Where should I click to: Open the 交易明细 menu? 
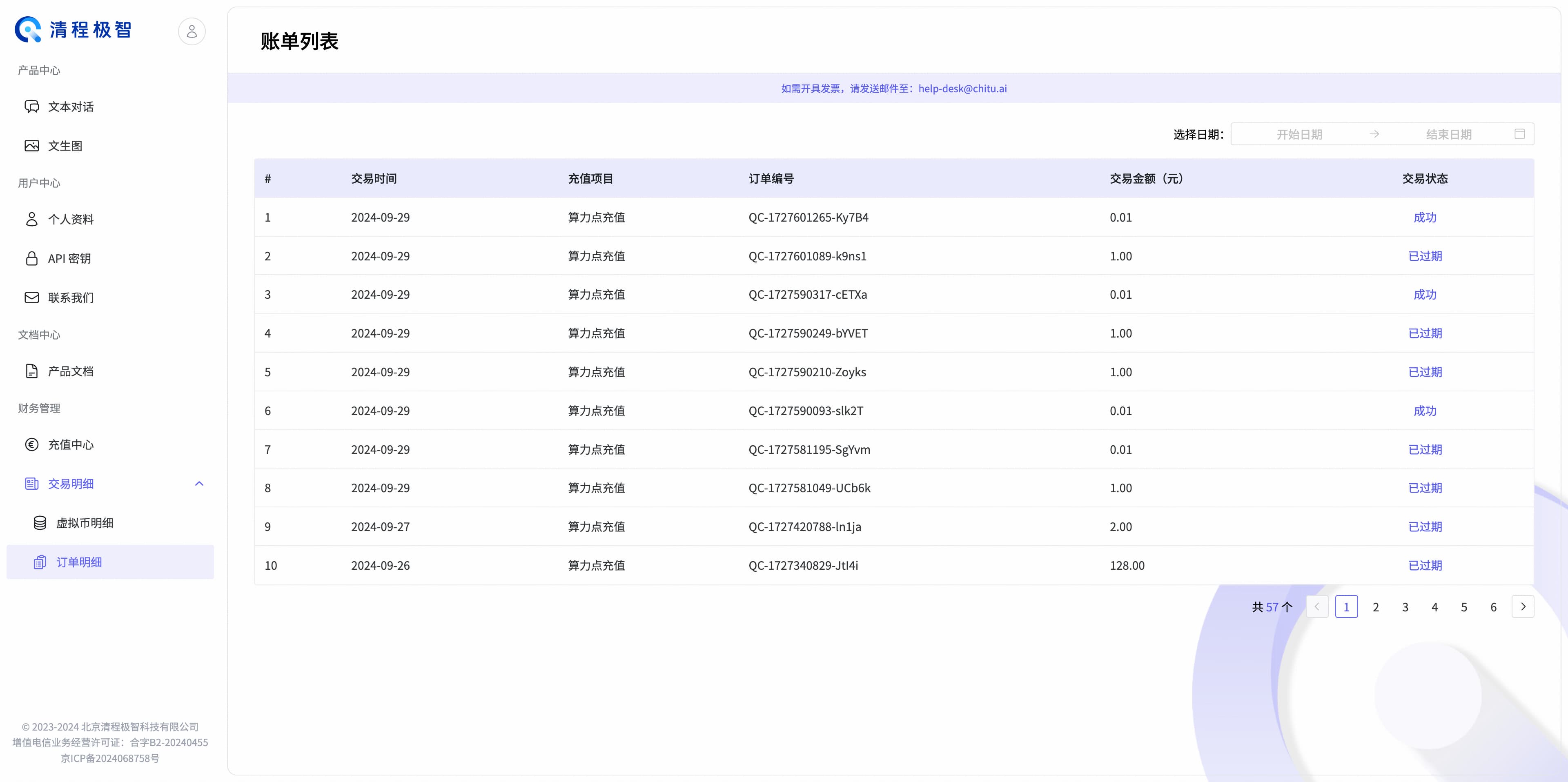(71, 484)
